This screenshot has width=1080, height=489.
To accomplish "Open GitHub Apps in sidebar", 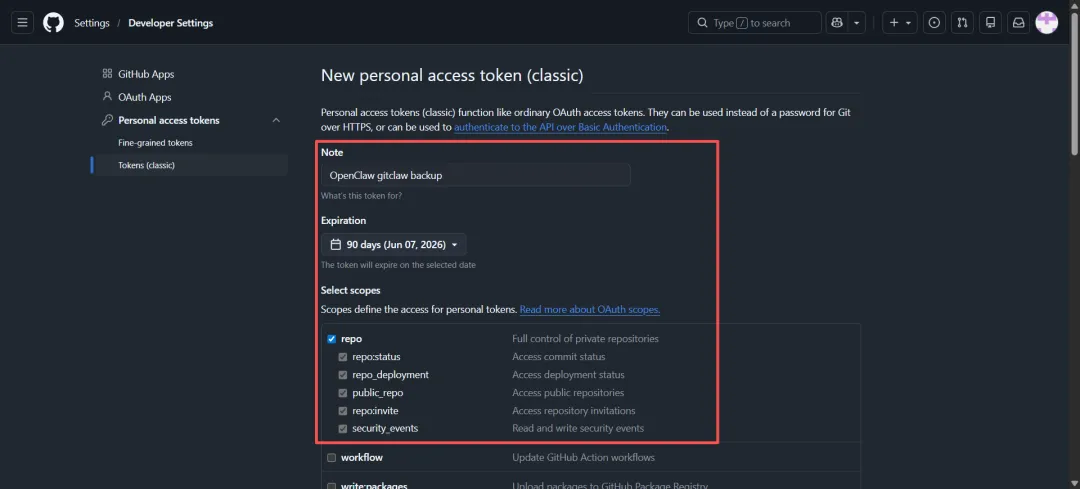I will [x=145, y=74].
